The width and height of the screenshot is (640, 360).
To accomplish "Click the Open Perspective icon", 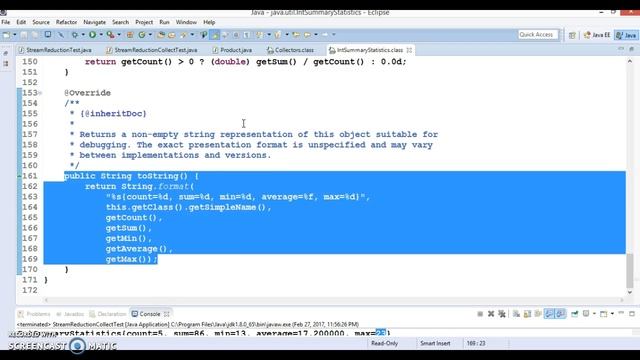I will coord(572,36).
